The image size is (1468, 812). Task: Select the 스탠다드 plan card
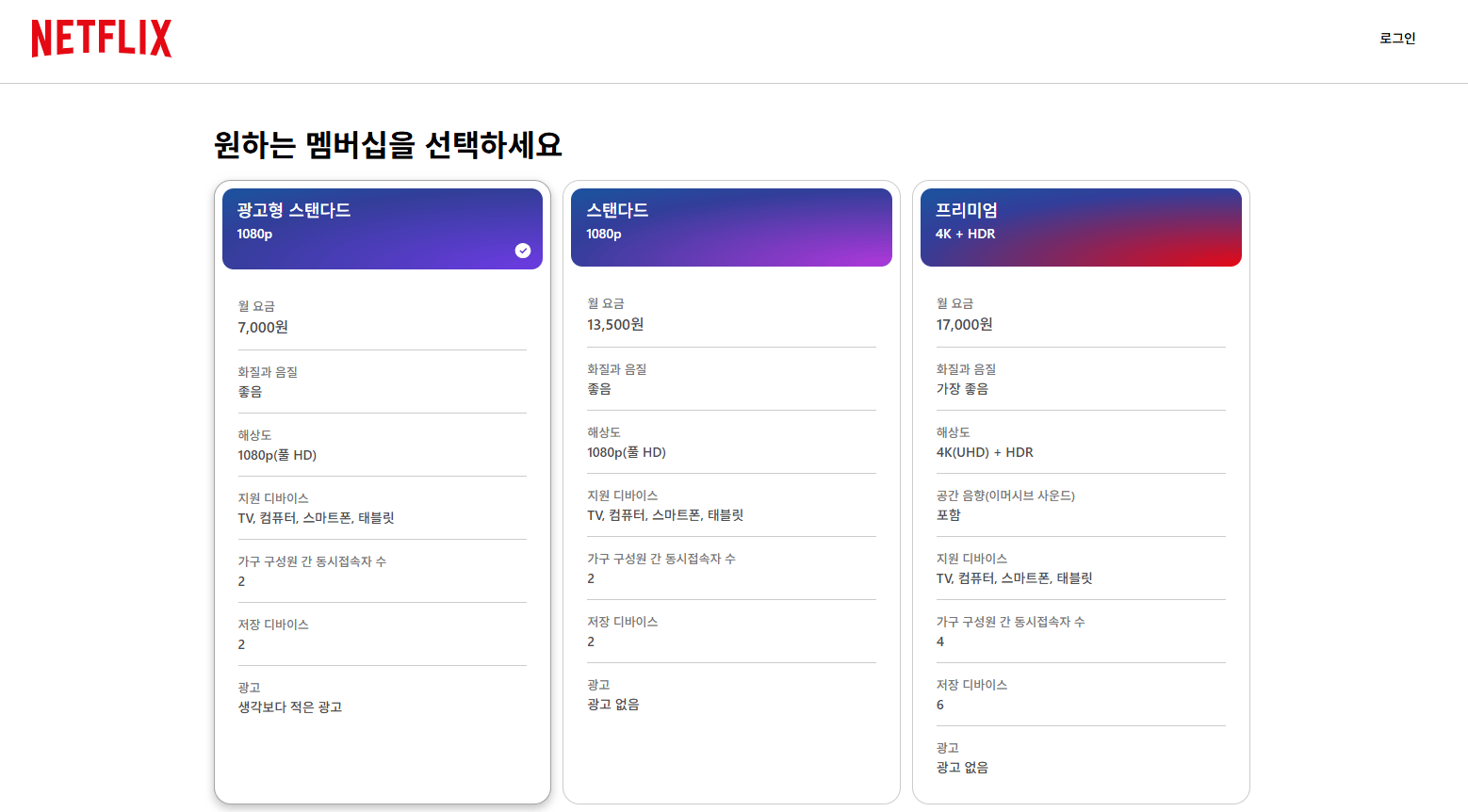point(731,490)
